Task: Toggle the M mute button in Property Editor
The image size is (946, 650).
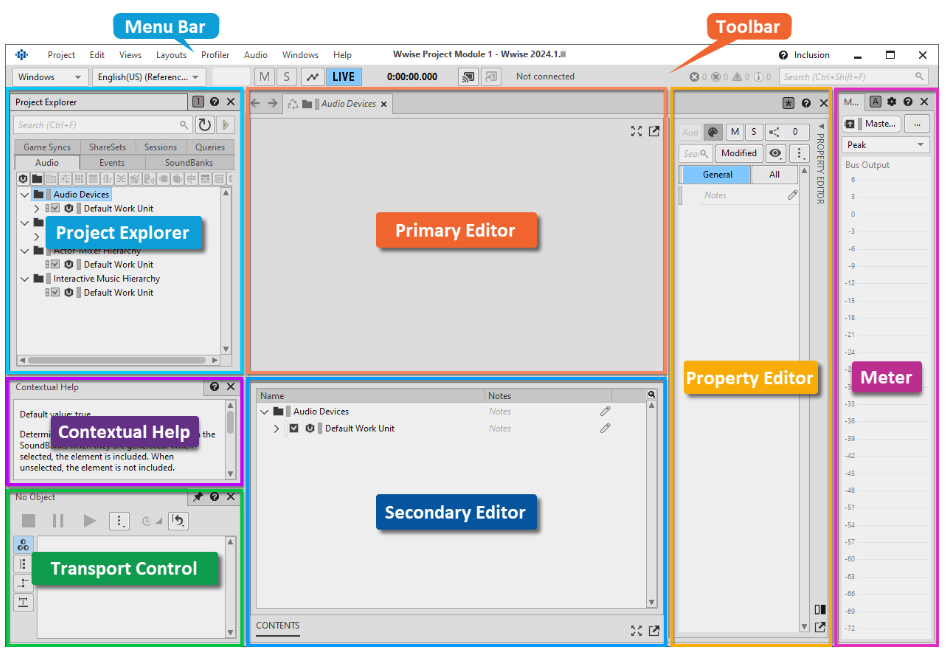Action: pyautogui.click(x=735, y=132)
